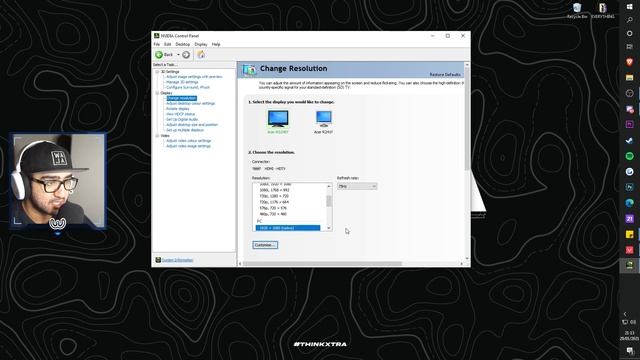
Task: Open Adjust video colour settings
Action: tap(189, 141)
